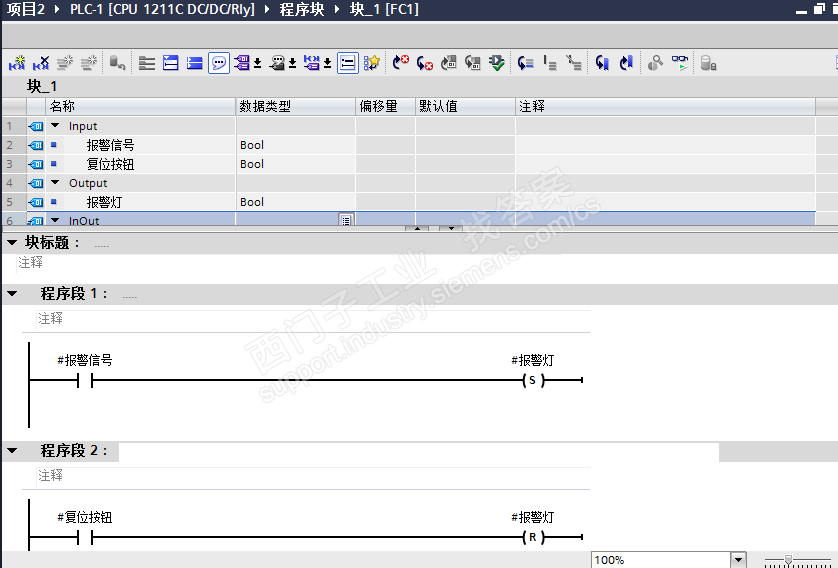Click the Reset start values cylinder icon
The image size is (838, 568).
click(117, 63)
